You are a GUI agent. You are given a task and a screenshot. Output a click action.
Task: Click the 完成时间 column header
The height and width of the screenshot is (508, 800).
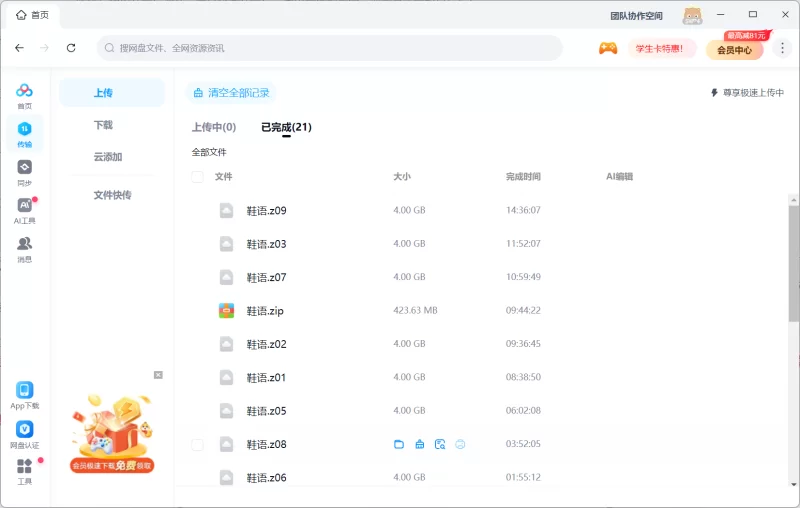(523, 176)
